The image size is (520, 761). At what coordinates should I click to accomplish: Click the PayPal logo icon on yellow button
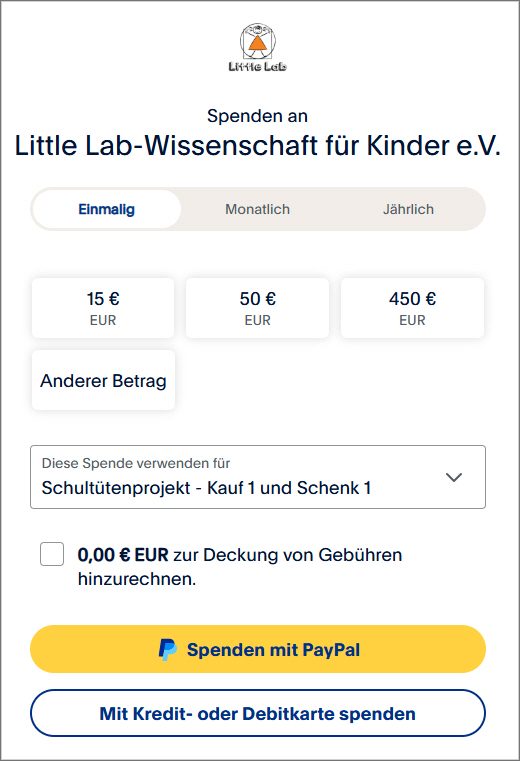[x=168, y=649]
